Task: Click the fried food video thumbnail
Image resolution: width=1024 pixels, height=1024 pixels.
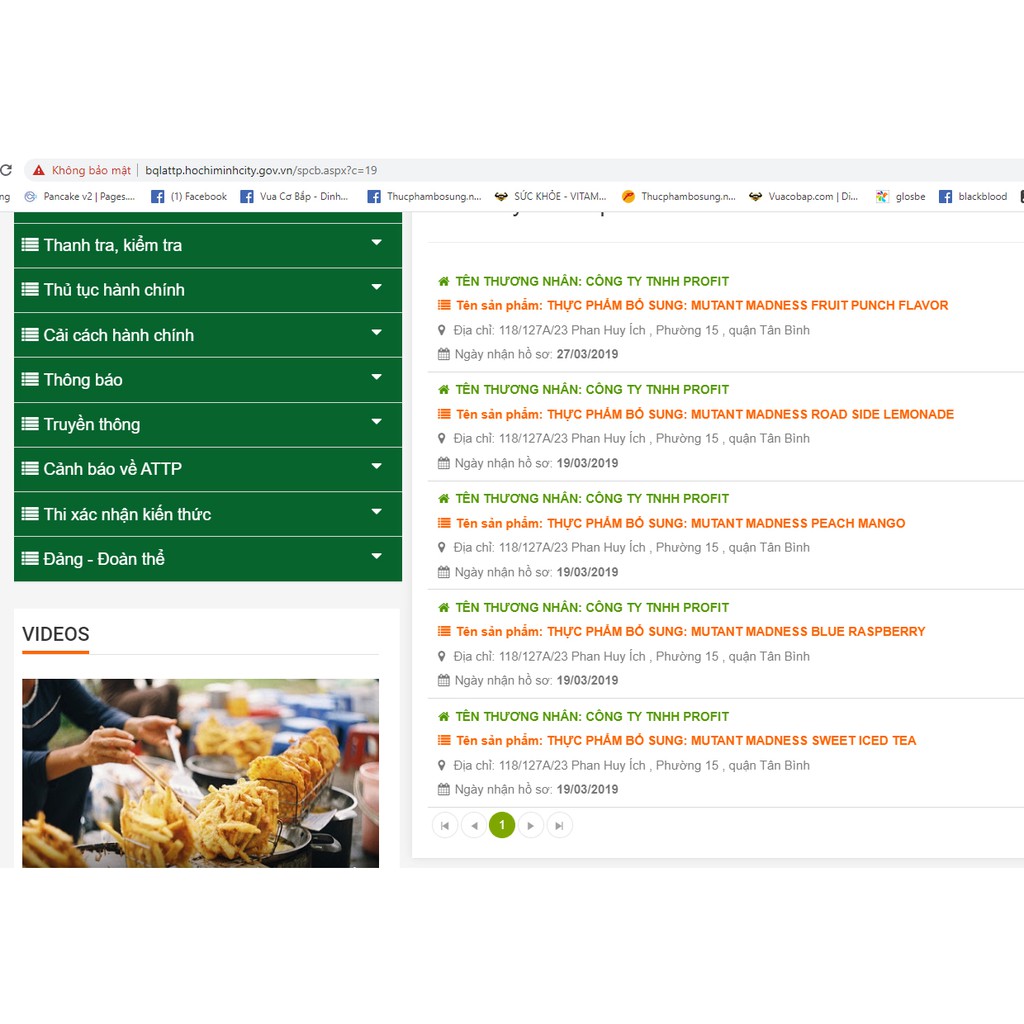Action: (x=200, y=772)
